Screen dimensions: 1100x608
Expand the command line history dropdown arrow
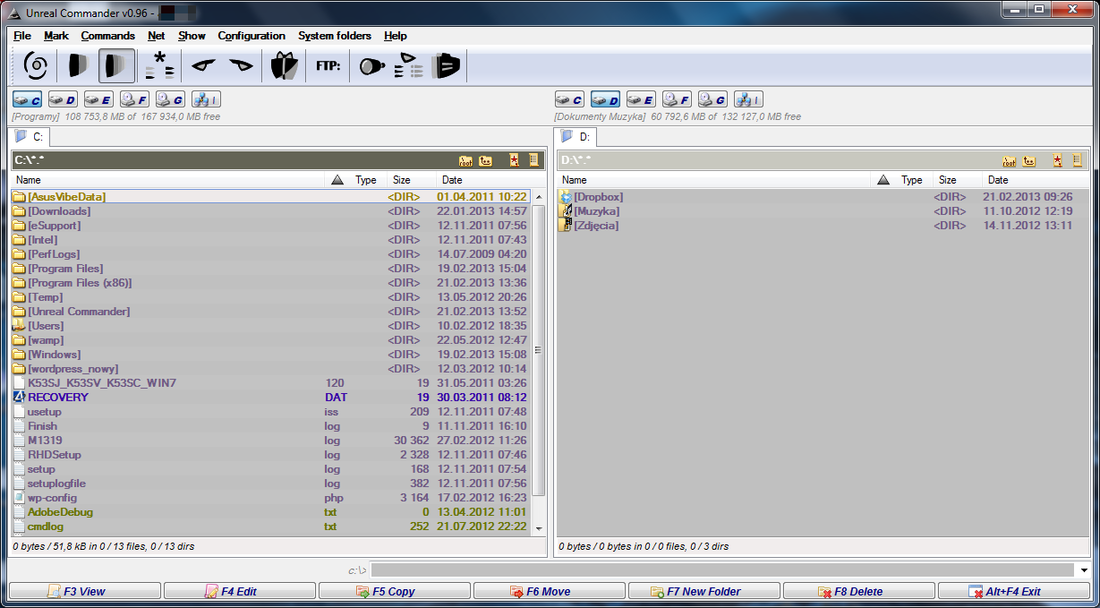1085,570
